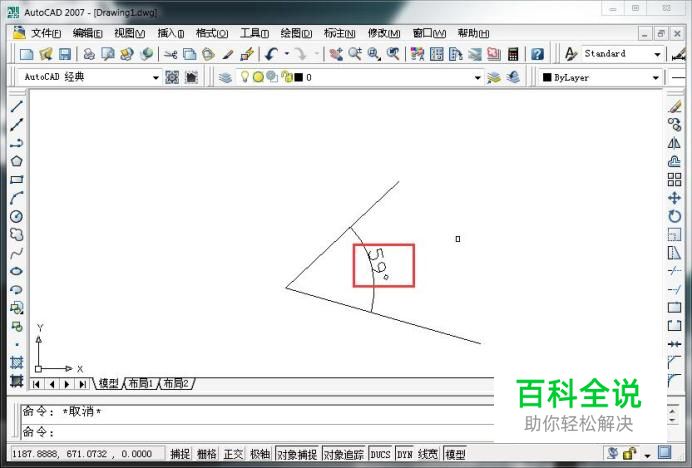This screenshot has width=692, height=468.
Task: Switch to the 布局2 tab
Action: 176,383
